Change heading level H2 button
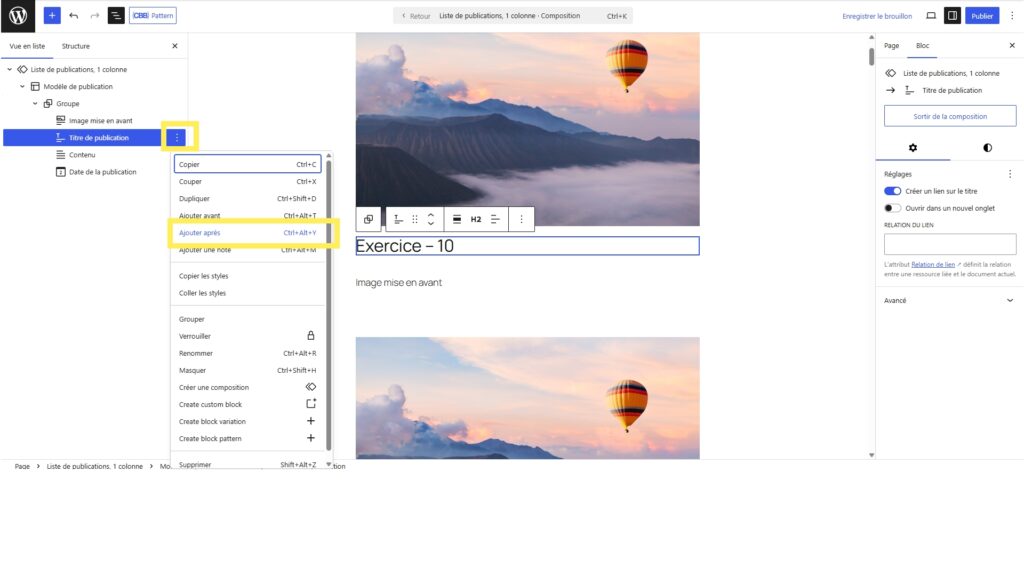Viewport: 1024px width, 576px height. point(476,219)
